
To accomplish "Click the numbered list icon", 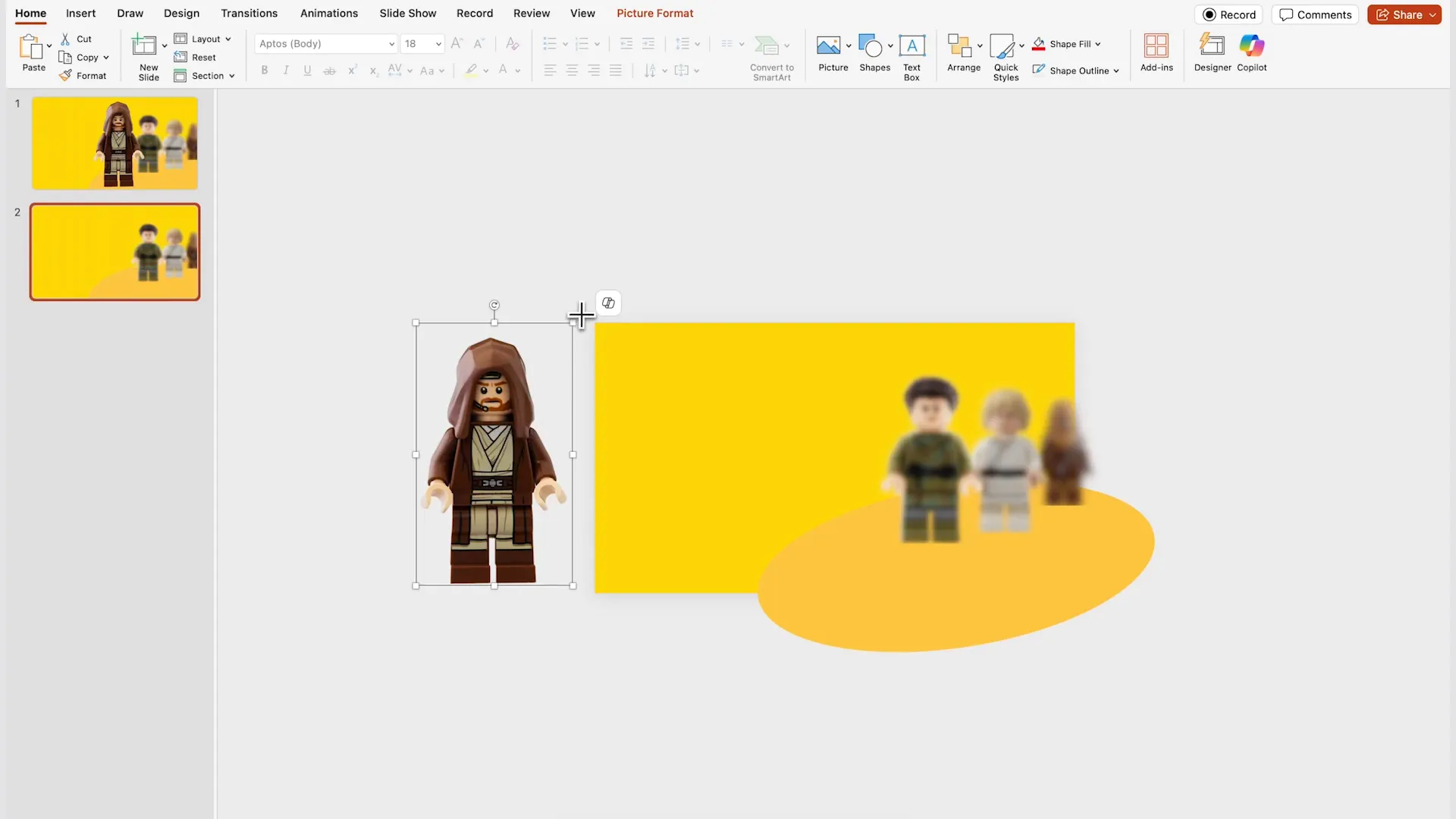I will coord(582,43).
